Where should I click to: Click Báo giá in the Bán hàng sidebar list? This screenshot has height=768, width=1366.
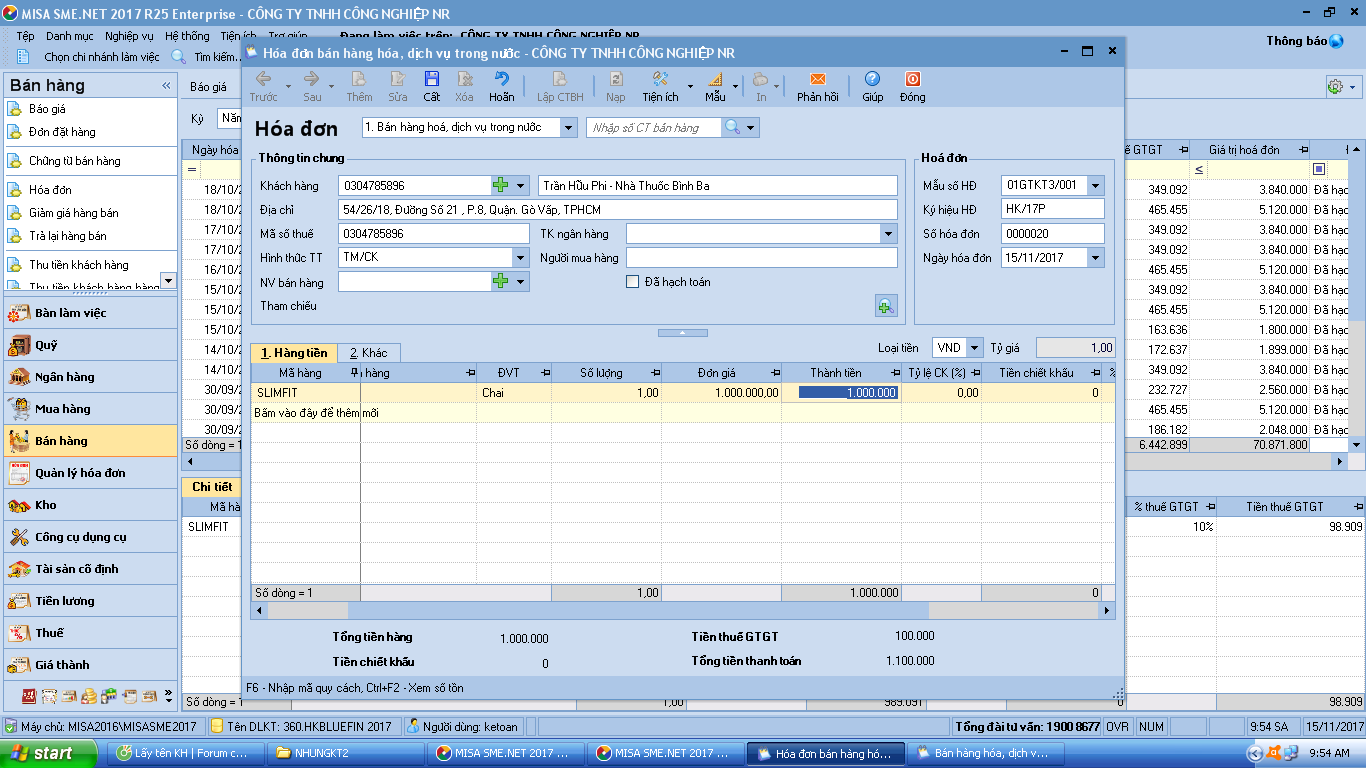click(x=47, y=109)
